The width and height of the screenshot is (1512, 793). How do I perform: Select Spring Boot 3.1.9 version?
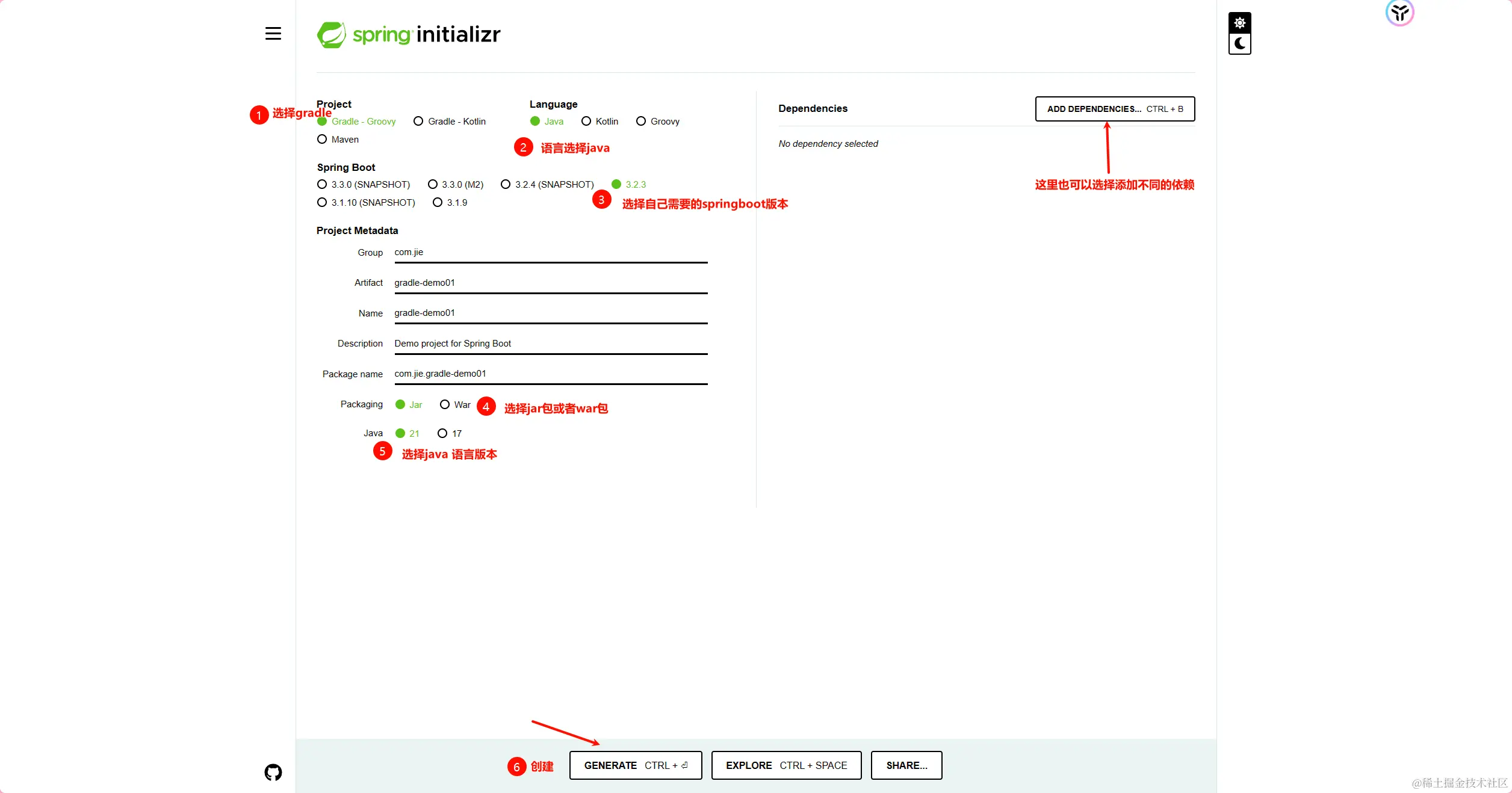point(450,203)
